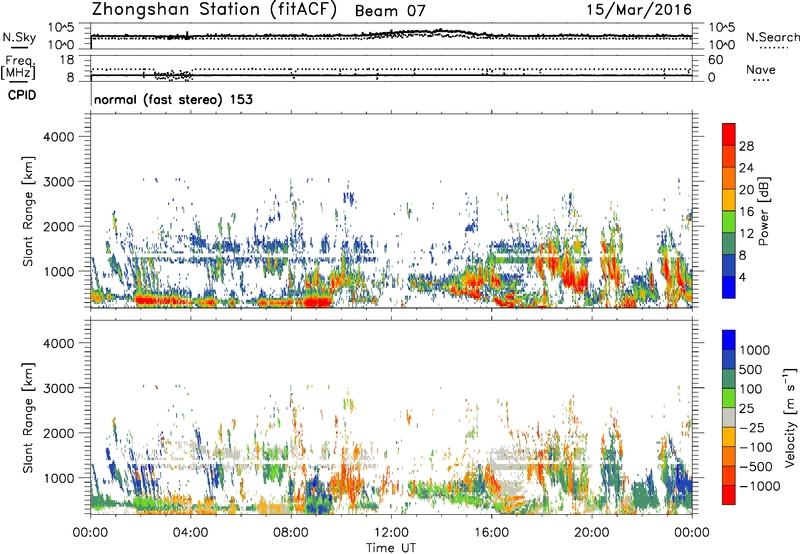This screenshot has height=554, width=800.
Task: Click the 'Velocity [m s-1]' colorbar label
Action: (790, 417)
